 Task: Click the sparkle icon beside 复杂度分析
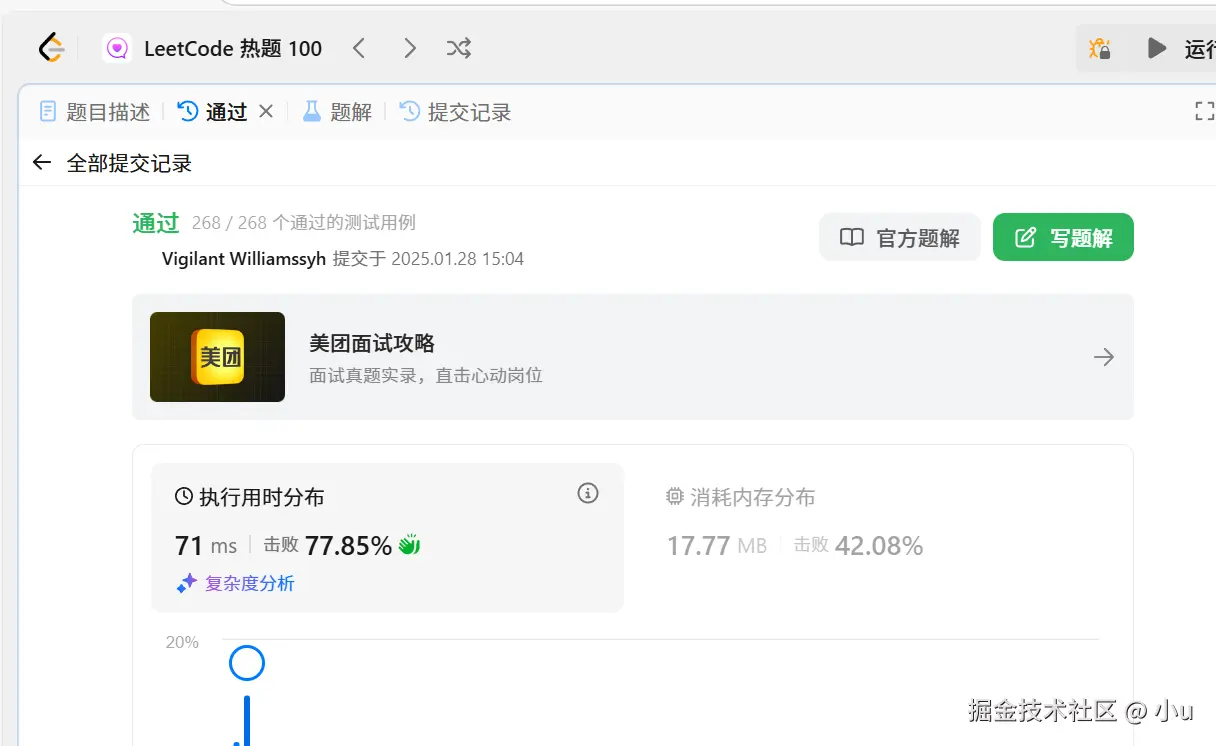[x=186, y=584]
